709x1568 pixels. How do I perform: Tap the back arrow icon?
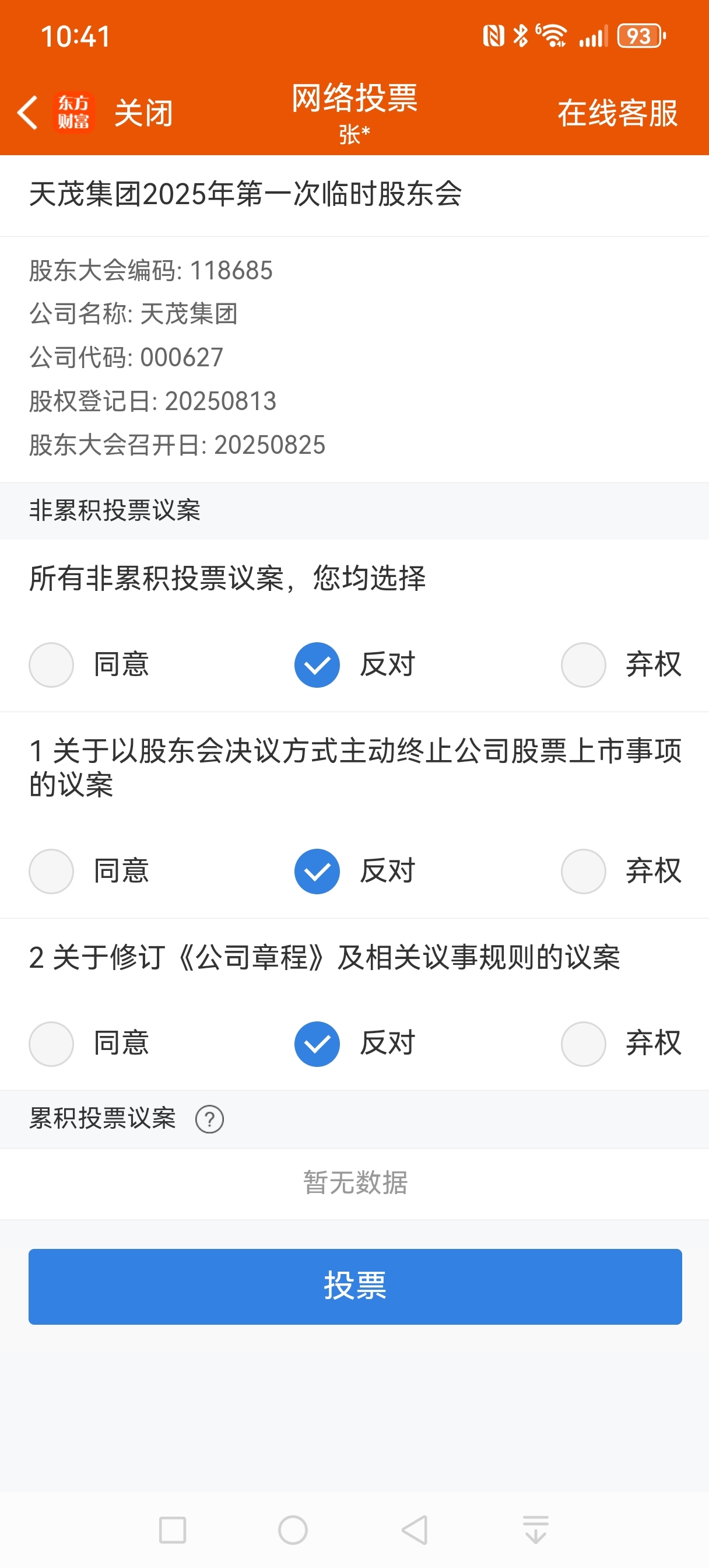pyautogui.click(x=27, y=113)
